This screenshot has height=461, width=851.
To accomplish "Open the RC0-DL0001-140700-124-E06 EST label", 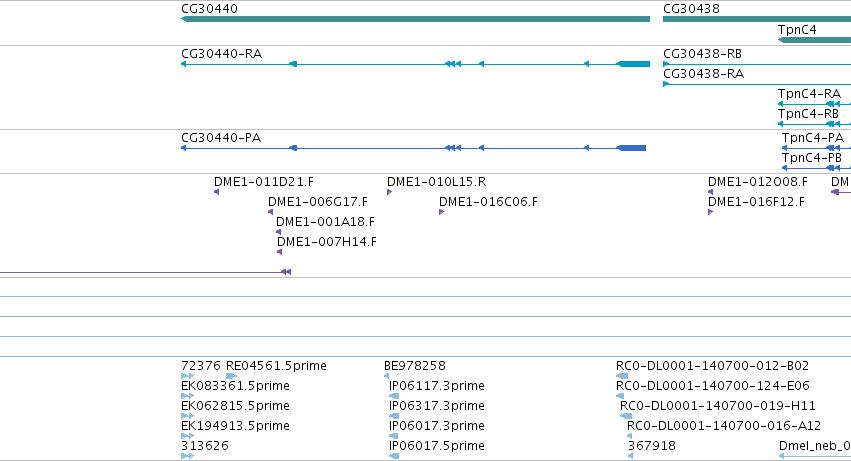I will [x=713, y=386].
